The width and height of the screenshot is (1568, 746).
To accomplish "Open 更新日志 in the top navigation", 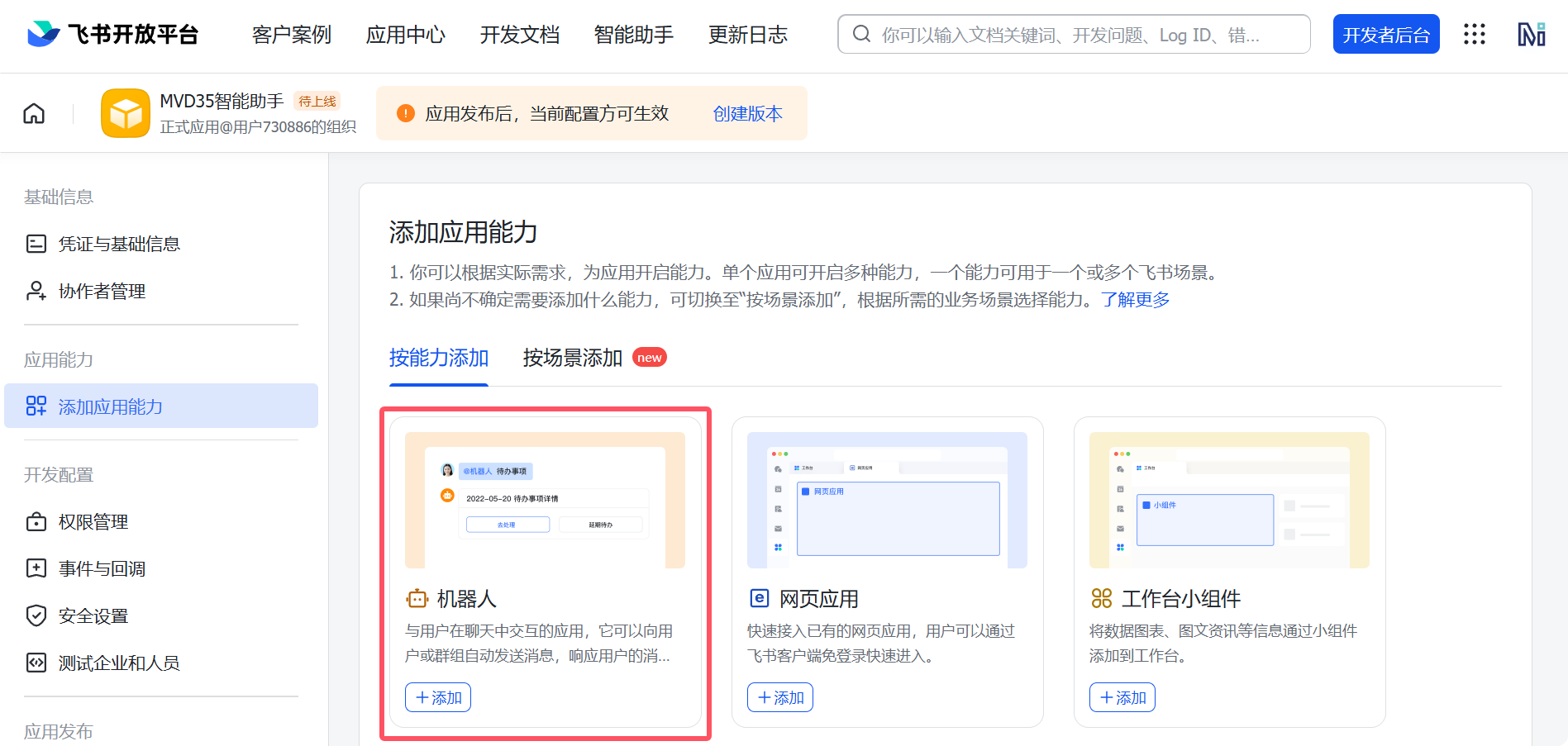I will point(748,35).
